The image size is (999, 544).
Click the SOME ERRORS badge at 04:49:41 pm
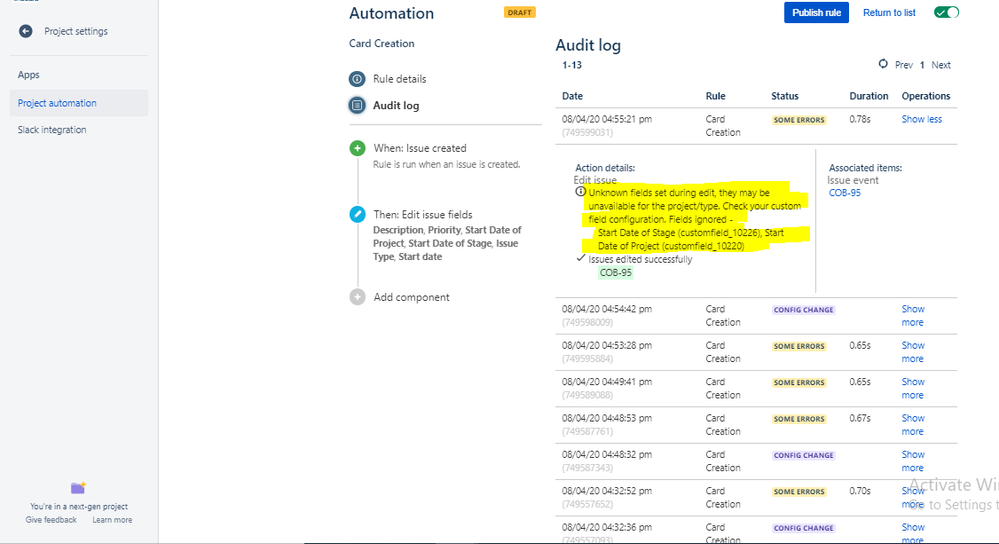coord(799,382)
